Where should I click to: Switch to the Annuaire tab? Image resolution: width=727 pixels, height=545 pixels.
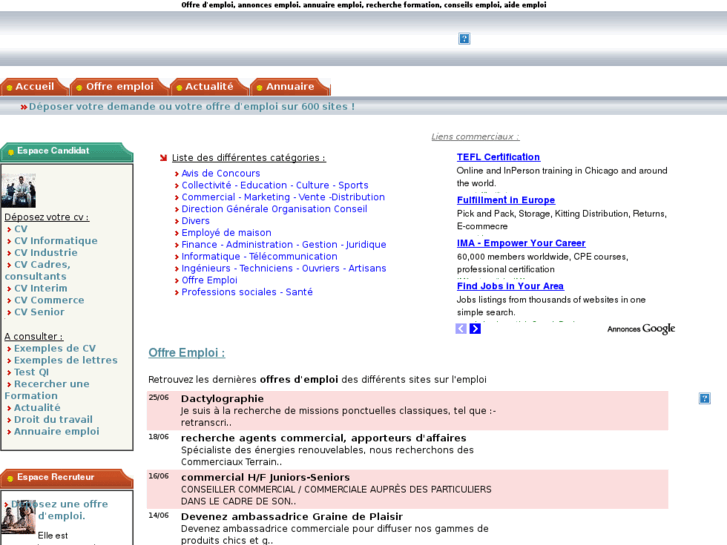[x=288, y=87]
